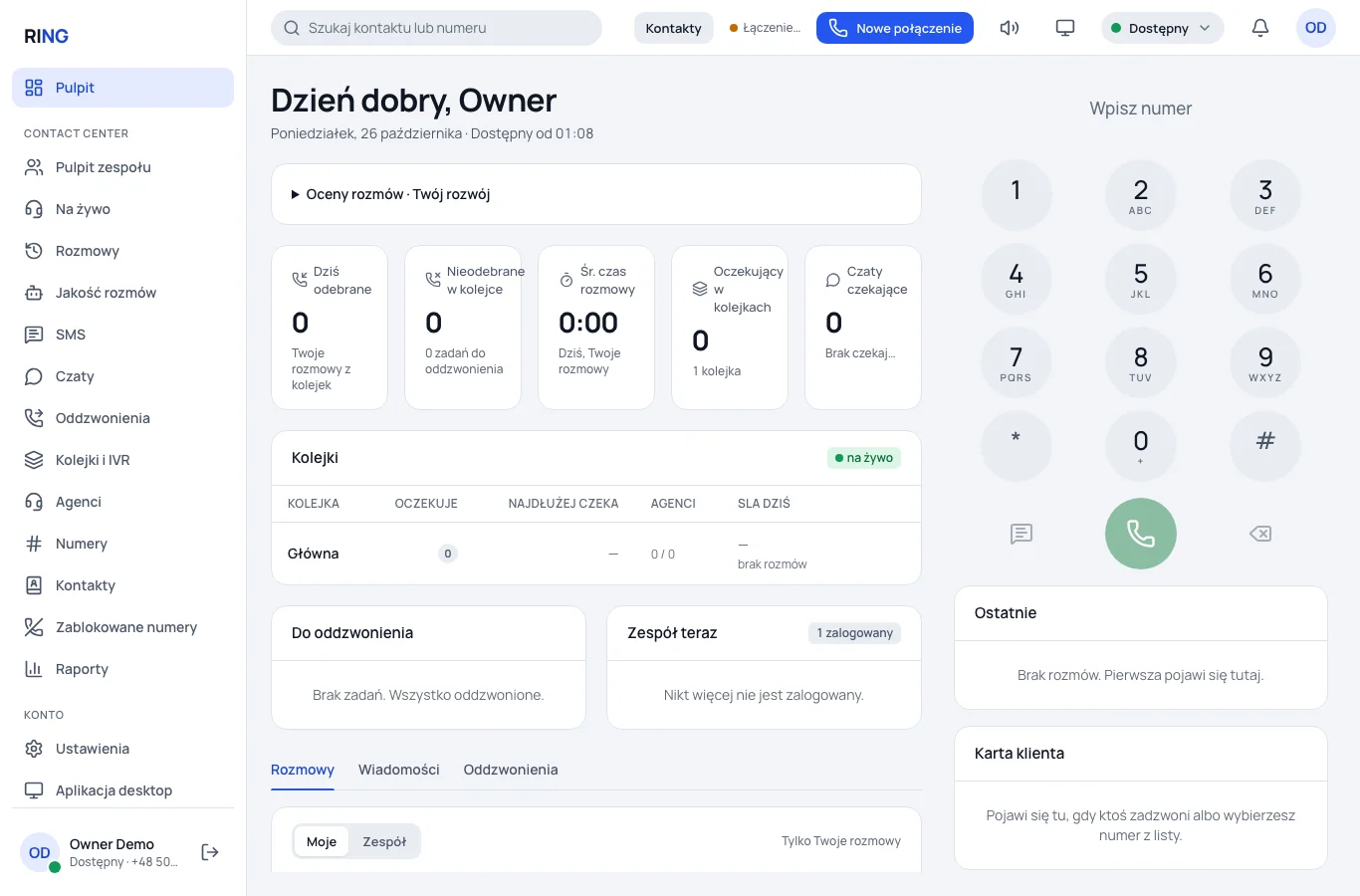Click the green call dial button
Viewport: 1360px width, 896px height.
point(1140,534)
